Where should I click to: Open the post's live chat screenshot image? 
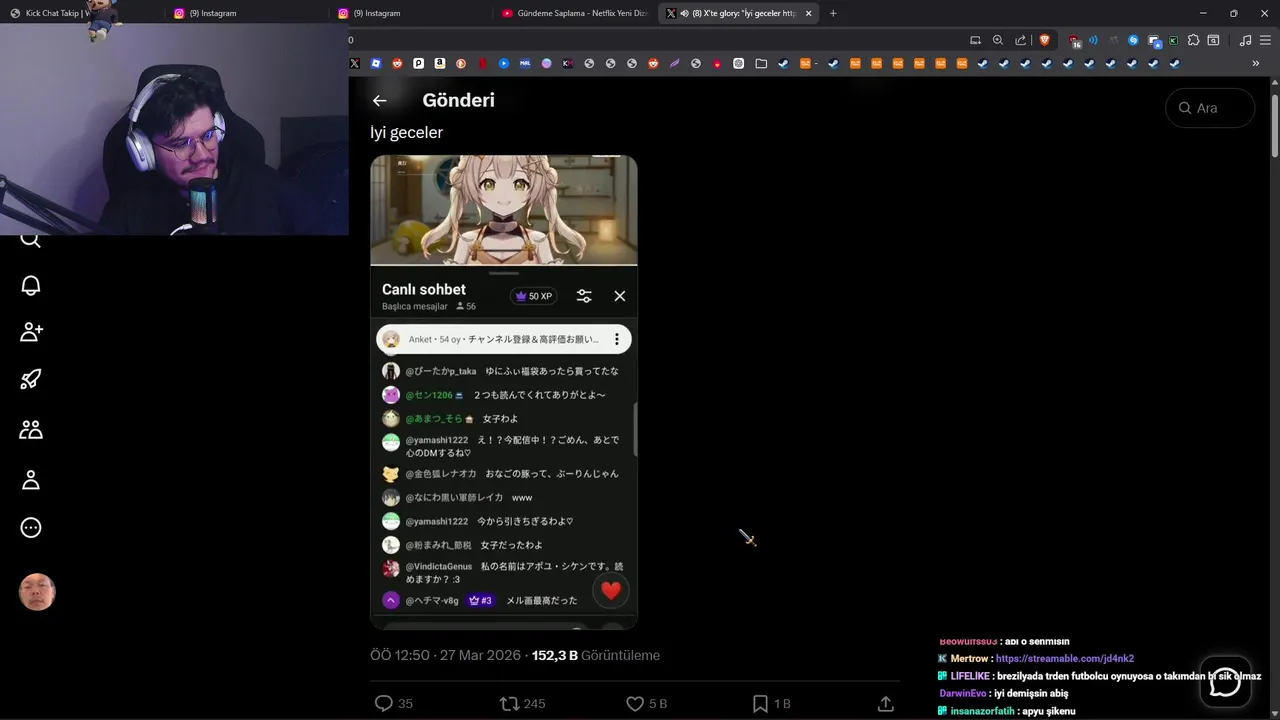(504, 392)
